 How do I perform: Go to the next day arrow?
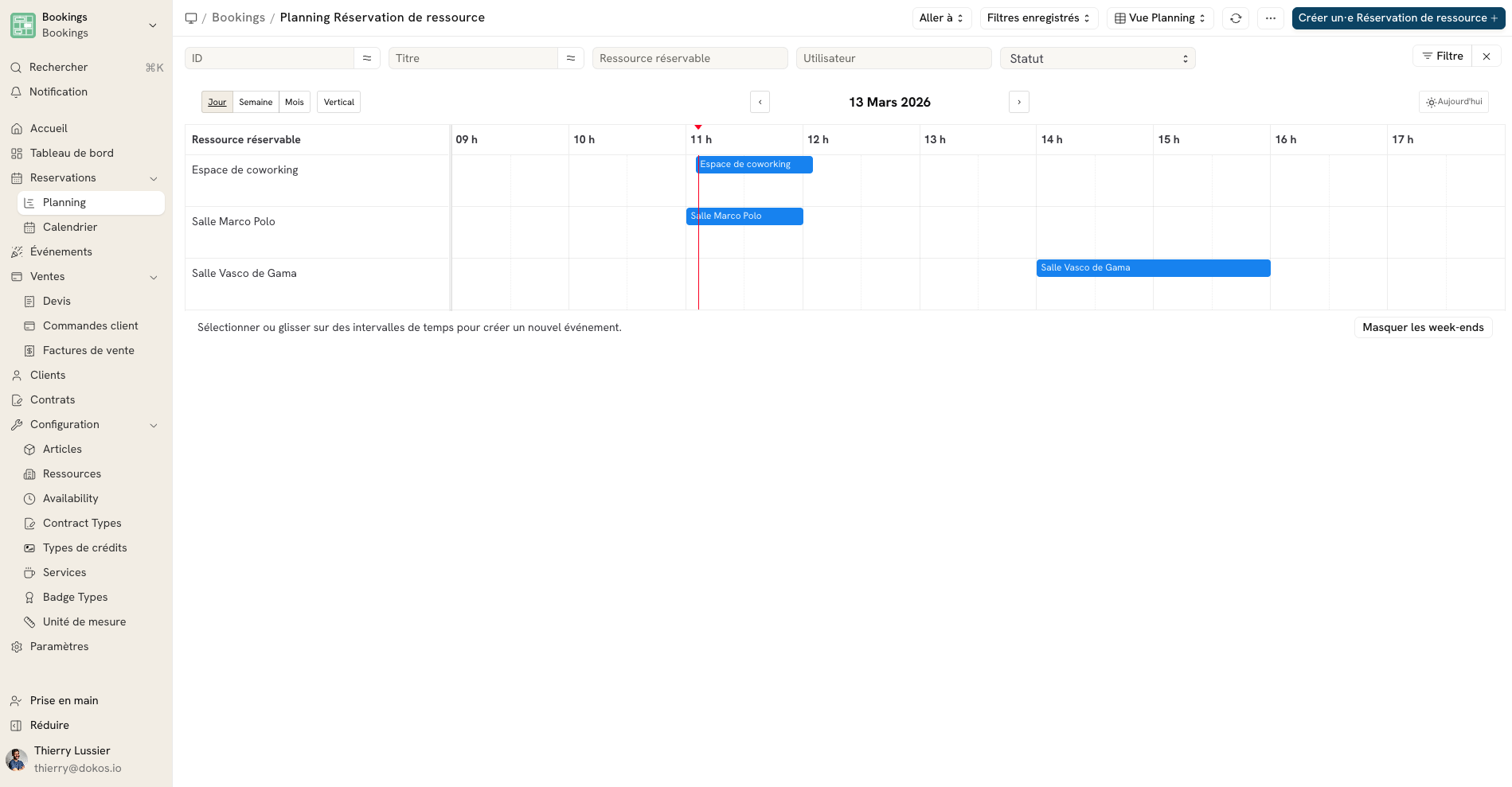pos(1018,101)
